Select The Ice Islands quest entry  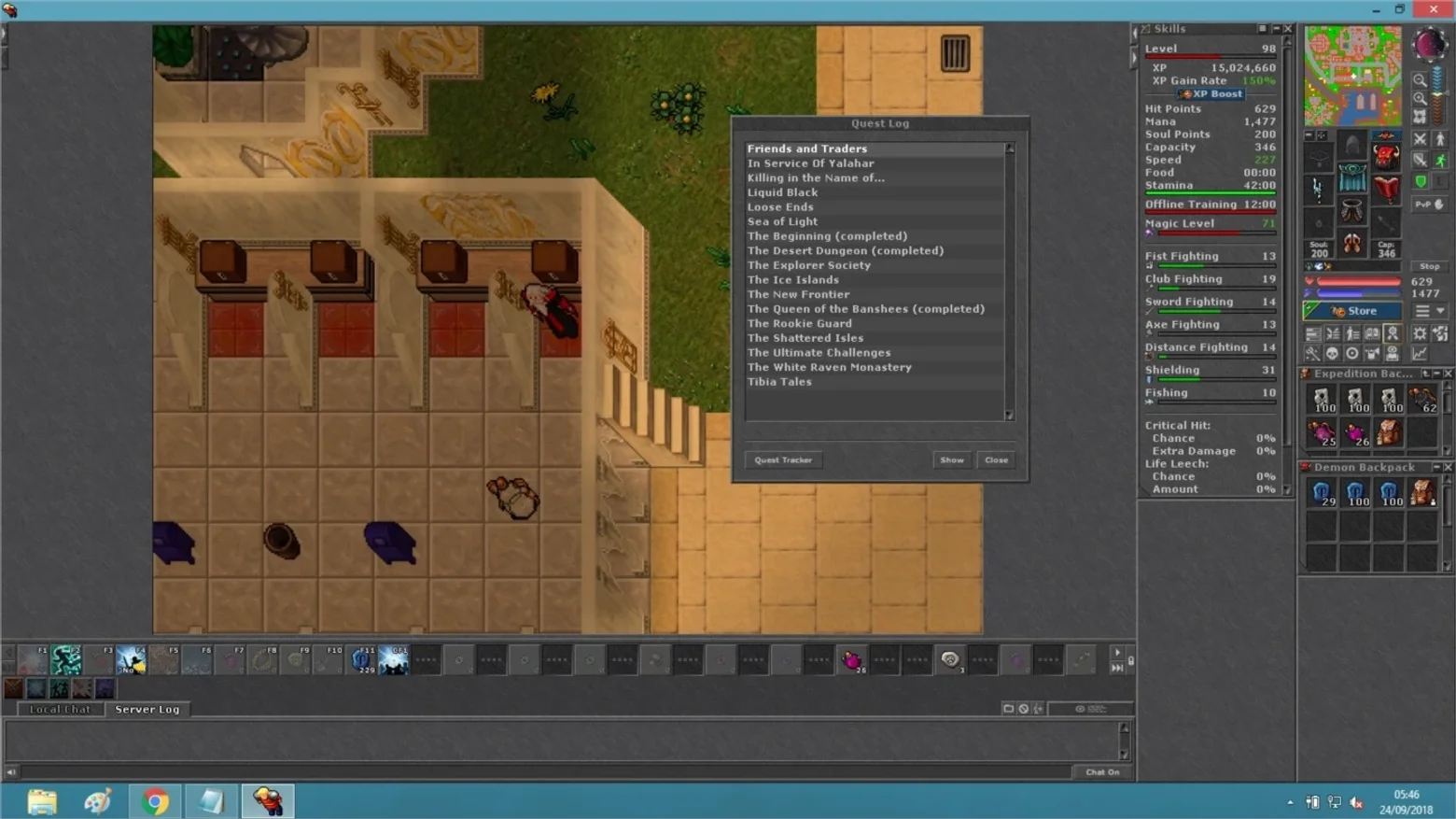[x=875, y=280]
